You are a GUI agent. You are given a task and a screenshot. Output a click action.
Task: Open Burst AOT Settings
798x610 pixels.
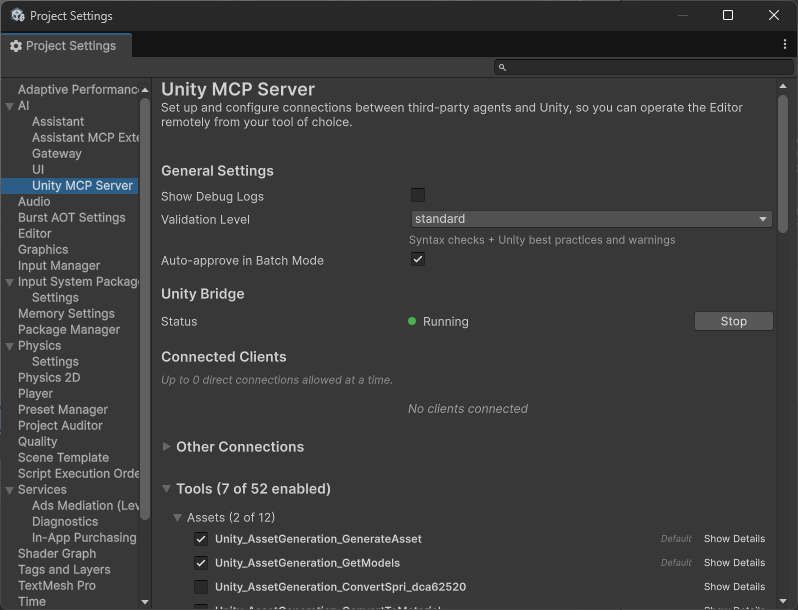[x=72, y=218]
